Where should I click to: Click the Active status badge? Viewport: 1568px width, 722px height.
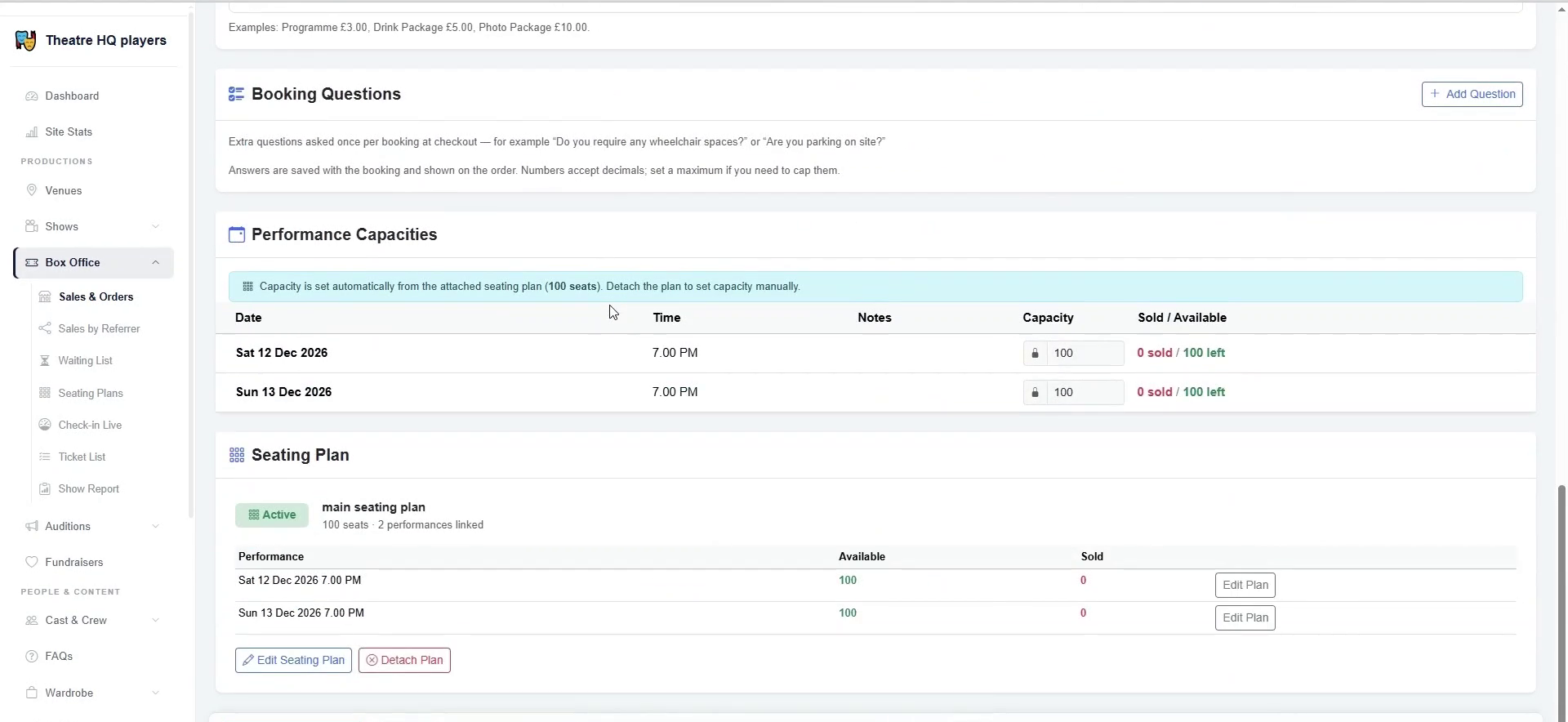point(272,515)
